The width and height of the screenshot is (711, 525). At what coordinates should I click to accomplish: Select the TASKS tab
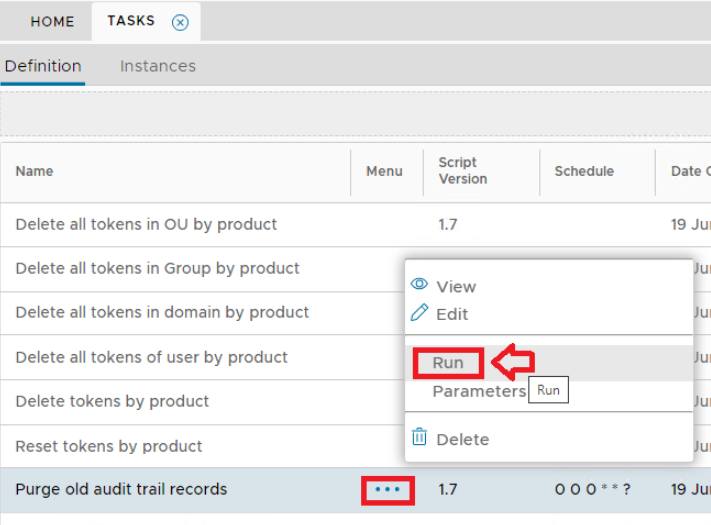tap(131, 21)
